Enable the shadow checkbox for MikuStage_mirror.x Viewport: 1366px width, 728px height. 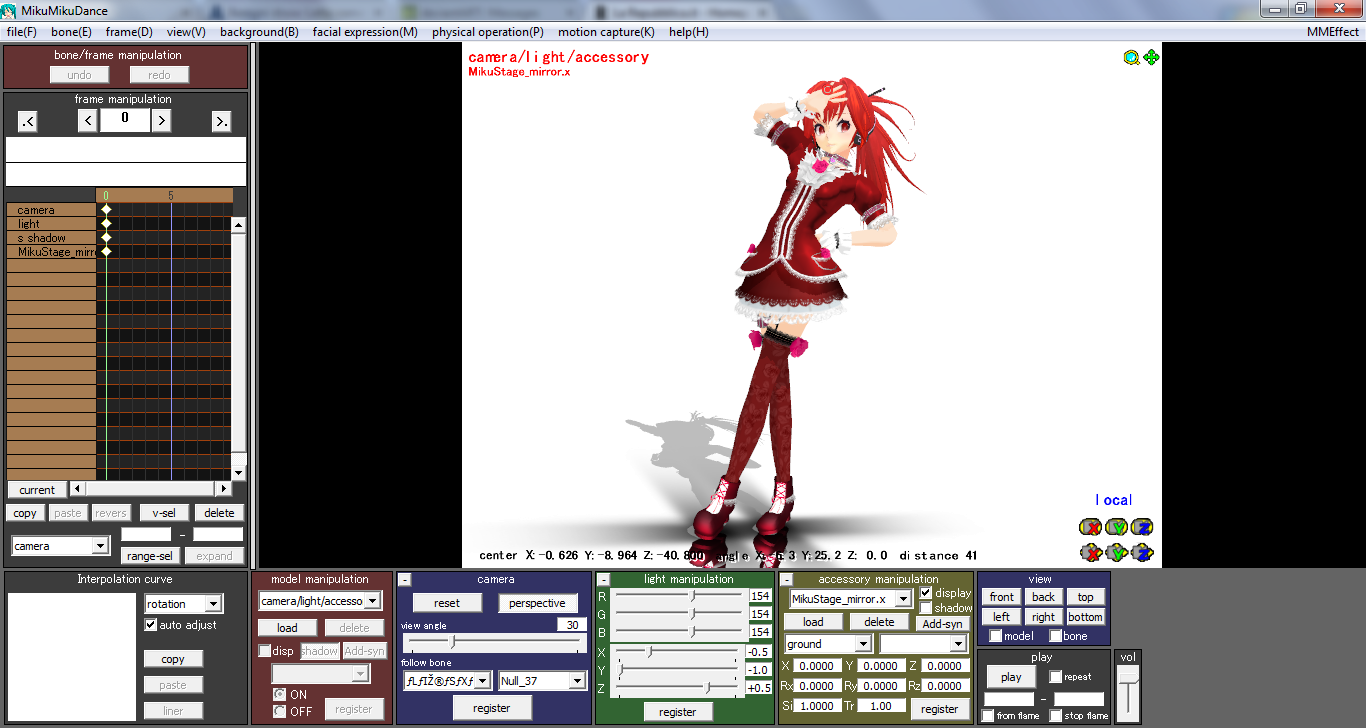tap(926, 607)
